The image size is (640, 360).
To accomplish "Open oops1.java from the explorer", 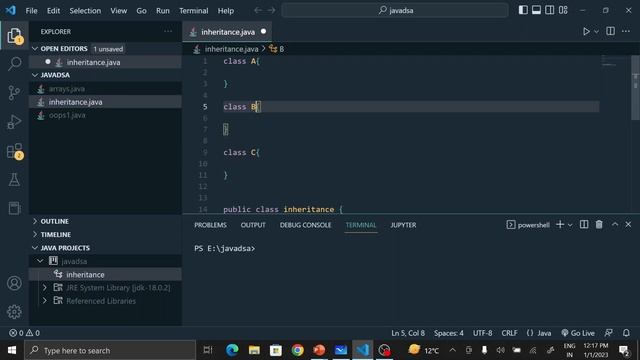I will [105, 115].
